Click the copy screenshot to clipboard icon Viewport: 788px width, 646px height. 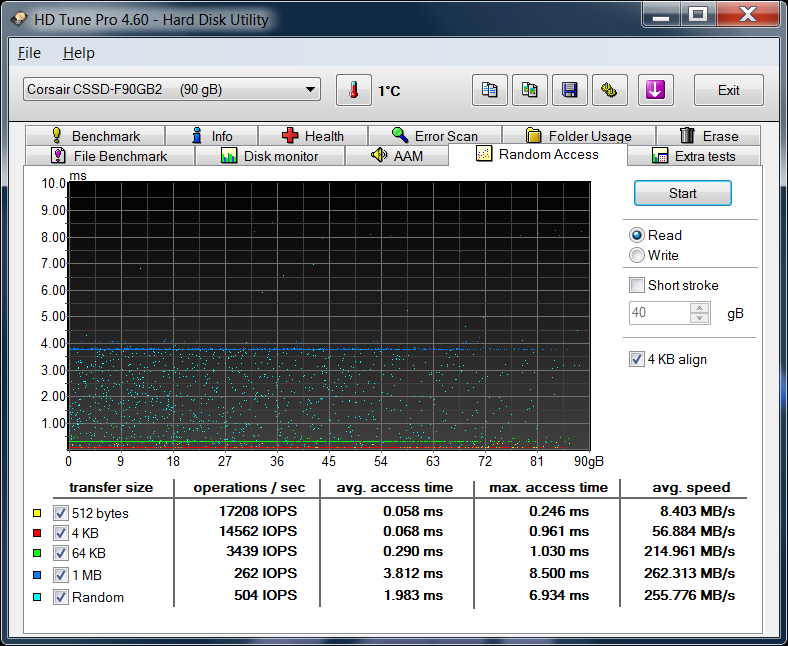tap(530, 91)
